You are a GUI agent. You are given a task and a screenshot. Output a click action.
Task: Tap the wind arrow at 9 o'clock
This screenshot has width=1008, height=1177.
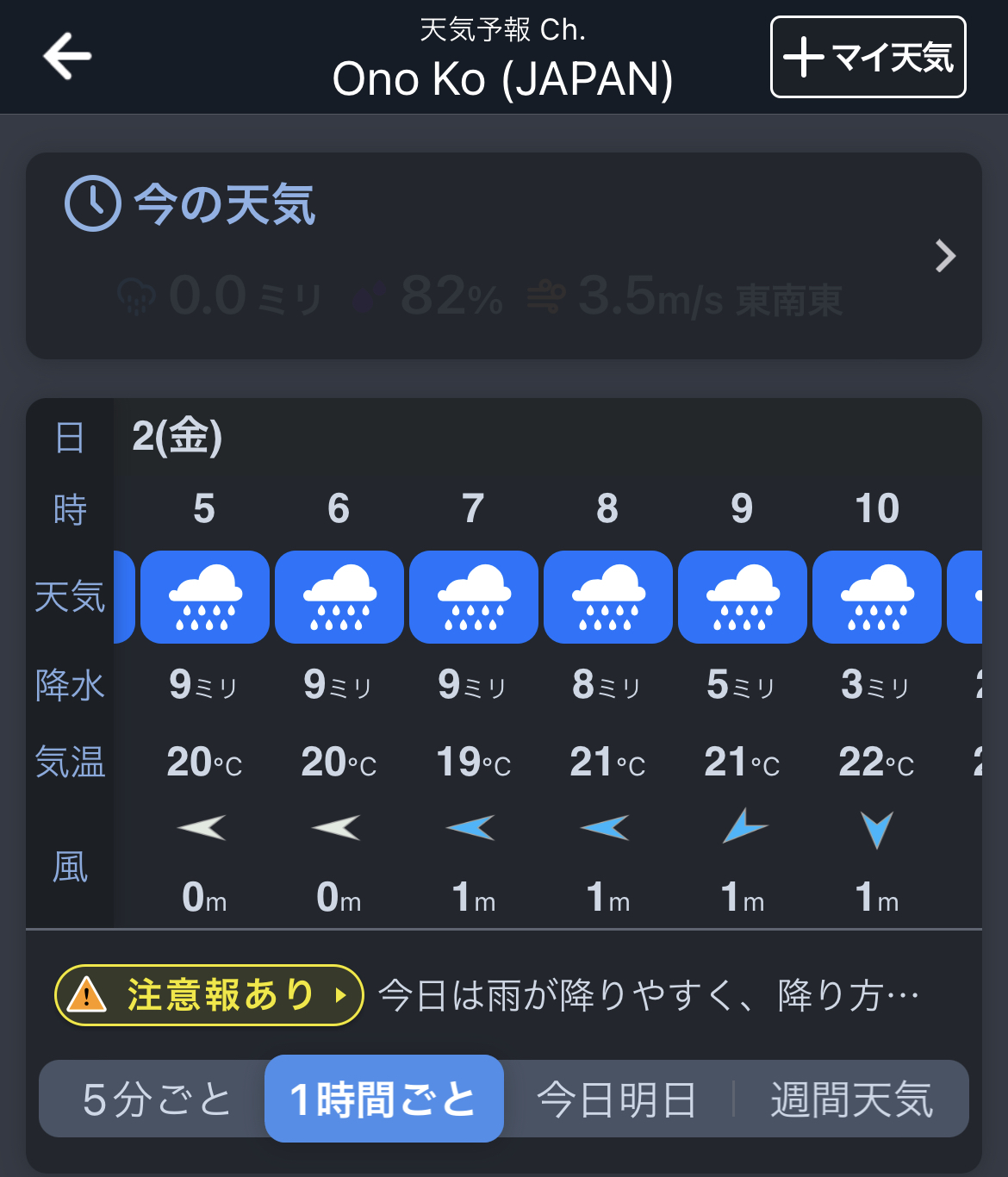click(743, 827)
